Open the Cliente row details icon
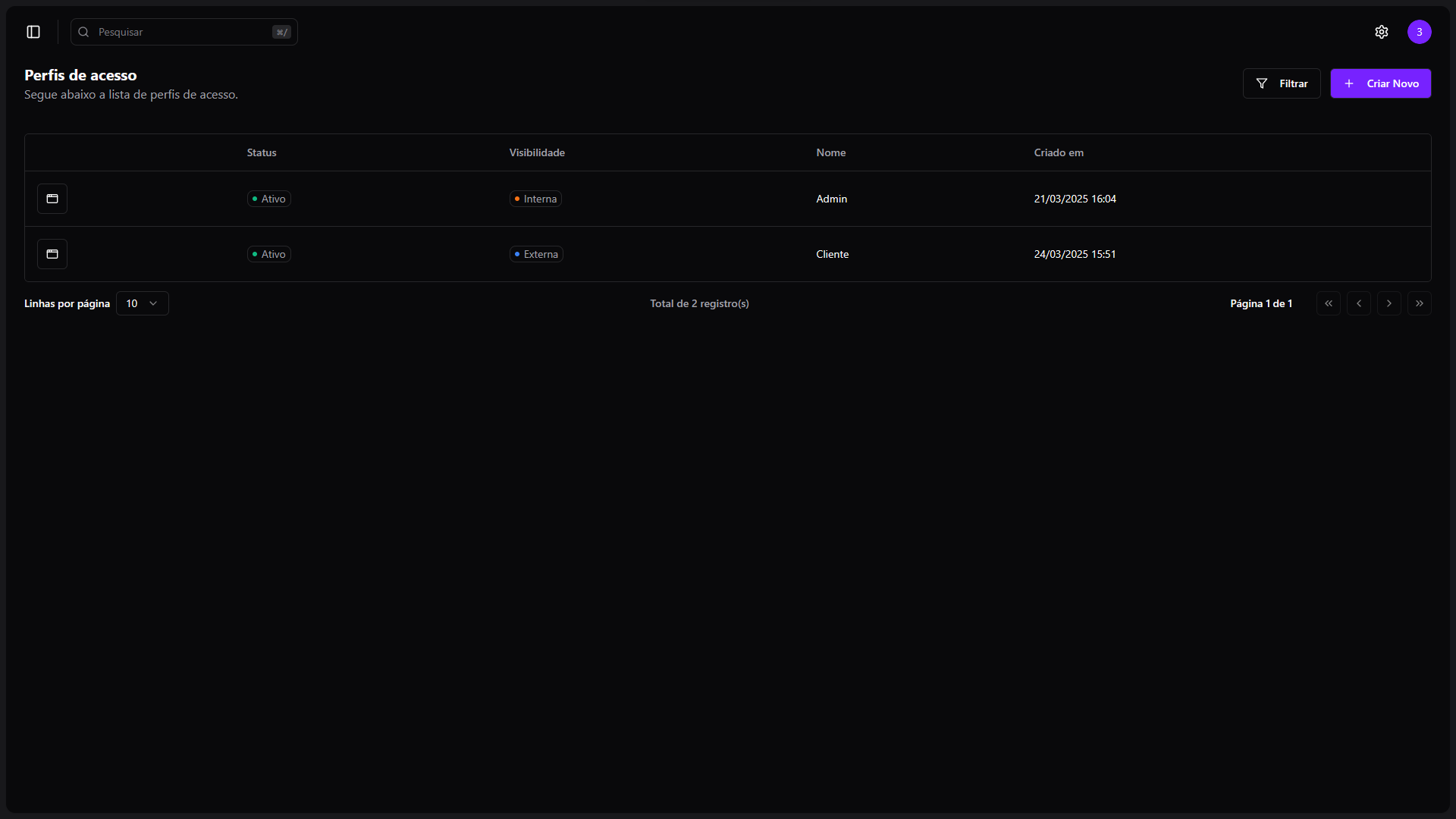This screenshot has height=819, width=1456. coord(52,254)
